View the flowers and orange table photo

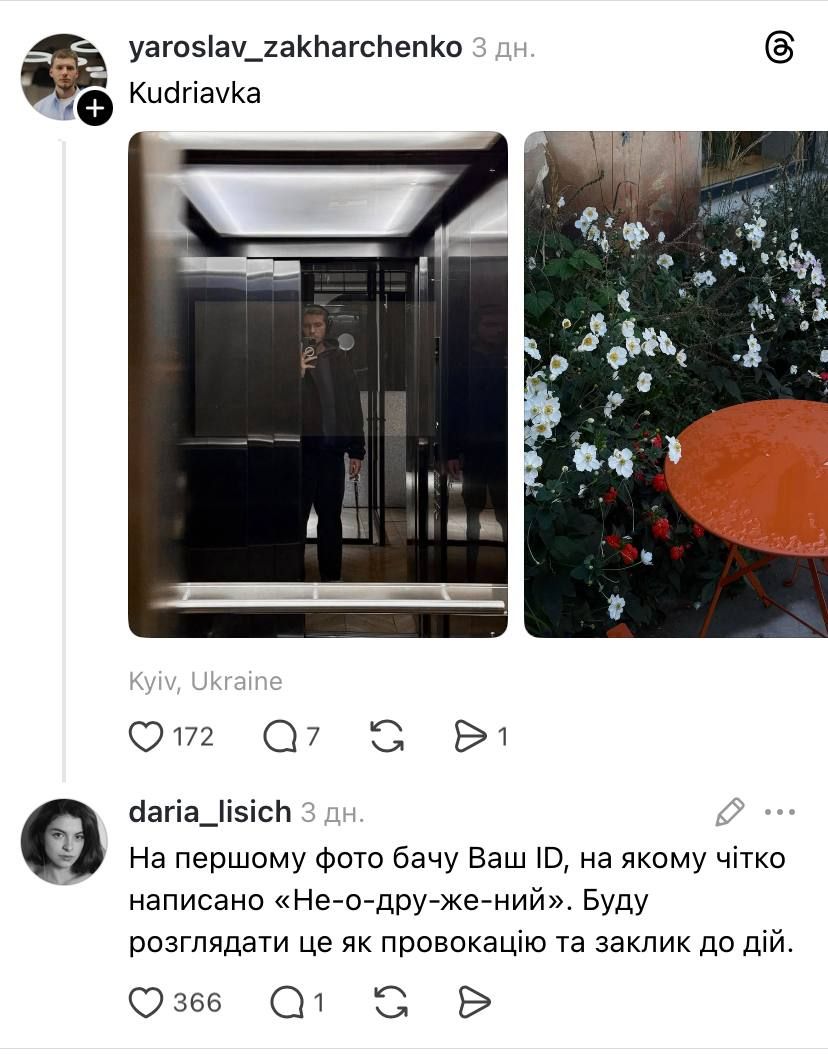(x=676, y=384)
